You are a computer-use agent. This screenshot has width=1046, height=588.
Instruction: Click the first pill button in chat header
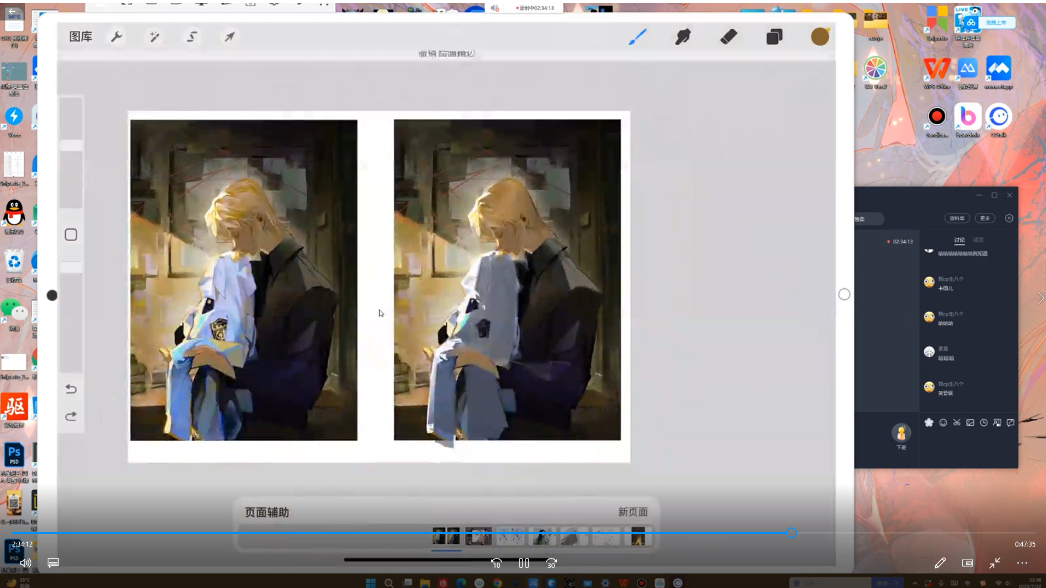pyautogui.click(x=957, y=218)
